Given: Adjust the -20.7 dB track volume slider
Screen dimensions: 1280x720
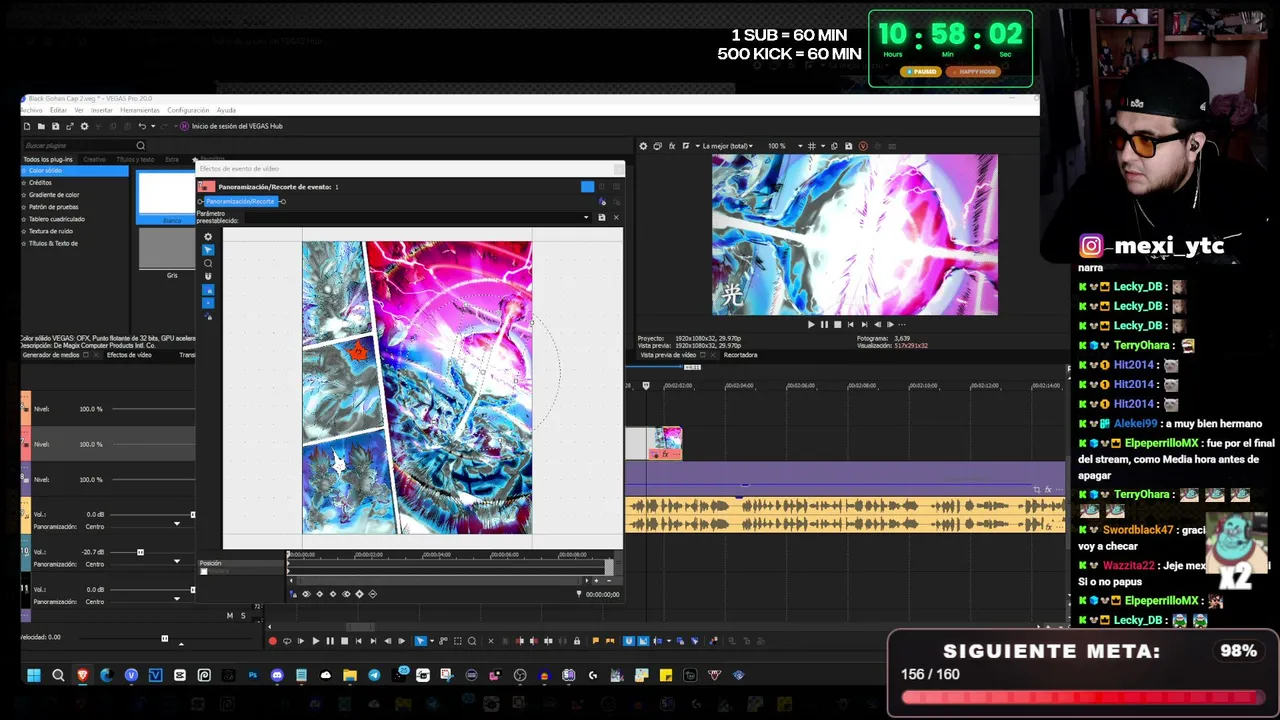Looking at the screenshot, I should click(140, 552).
